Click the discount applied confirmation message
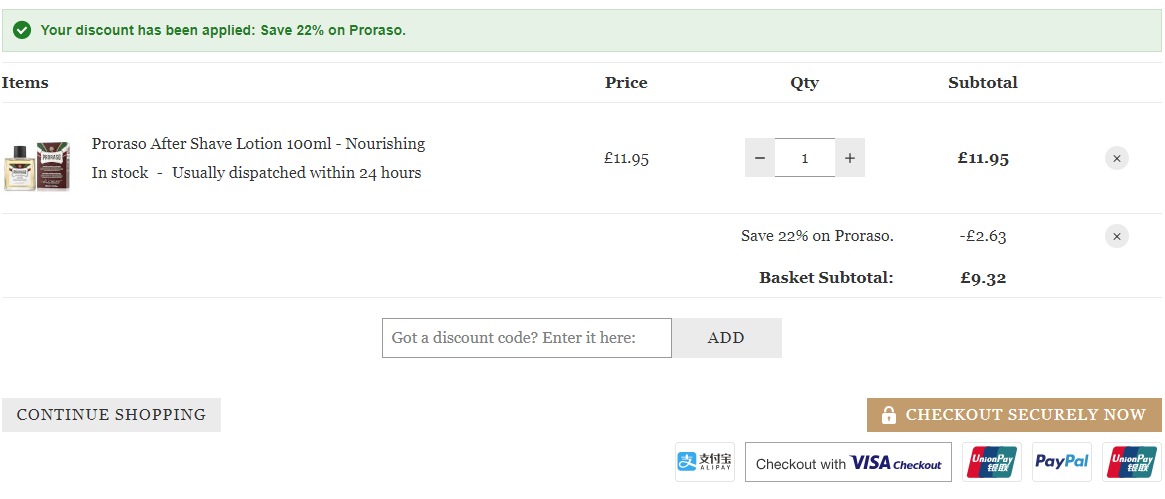1165x499 pixels. pyautogui.click(x=223, y=30)
